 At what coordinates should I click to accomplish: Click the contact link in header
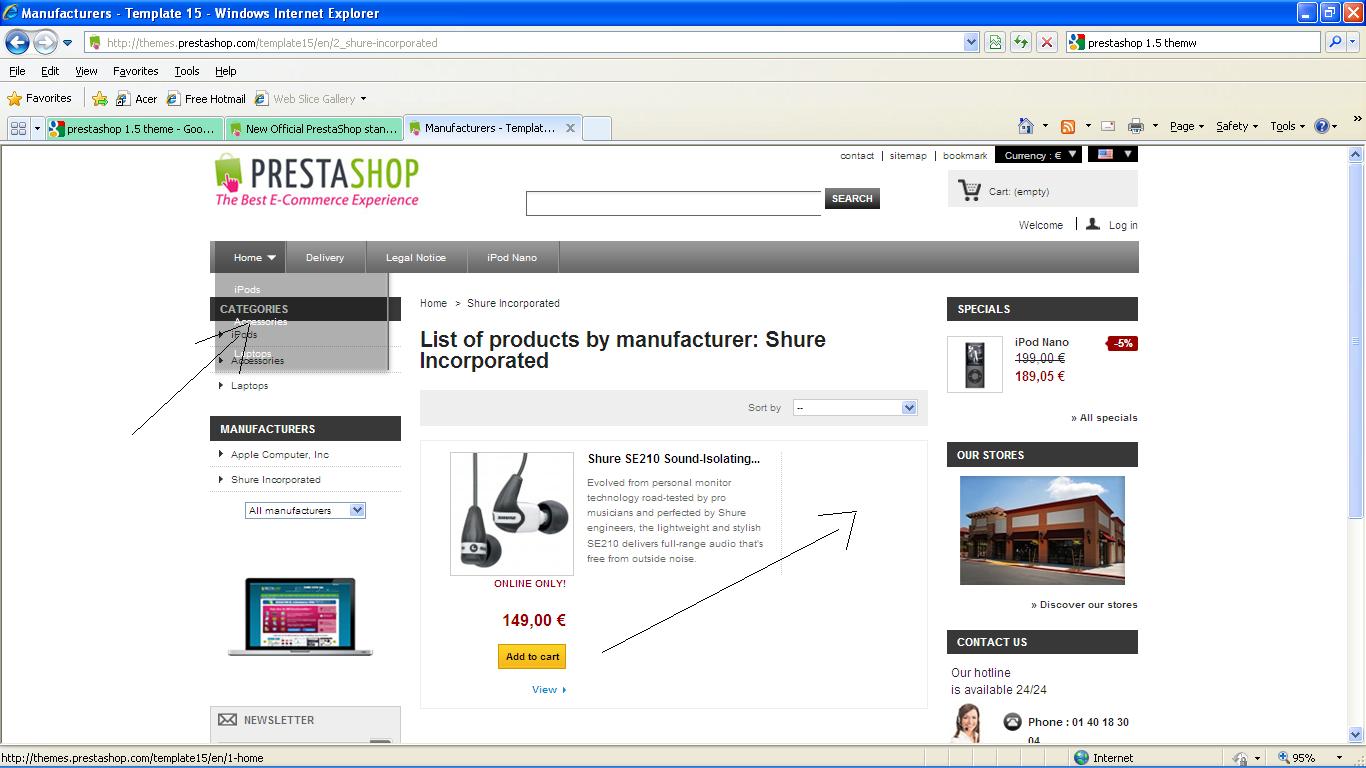(x=857, y=155)
